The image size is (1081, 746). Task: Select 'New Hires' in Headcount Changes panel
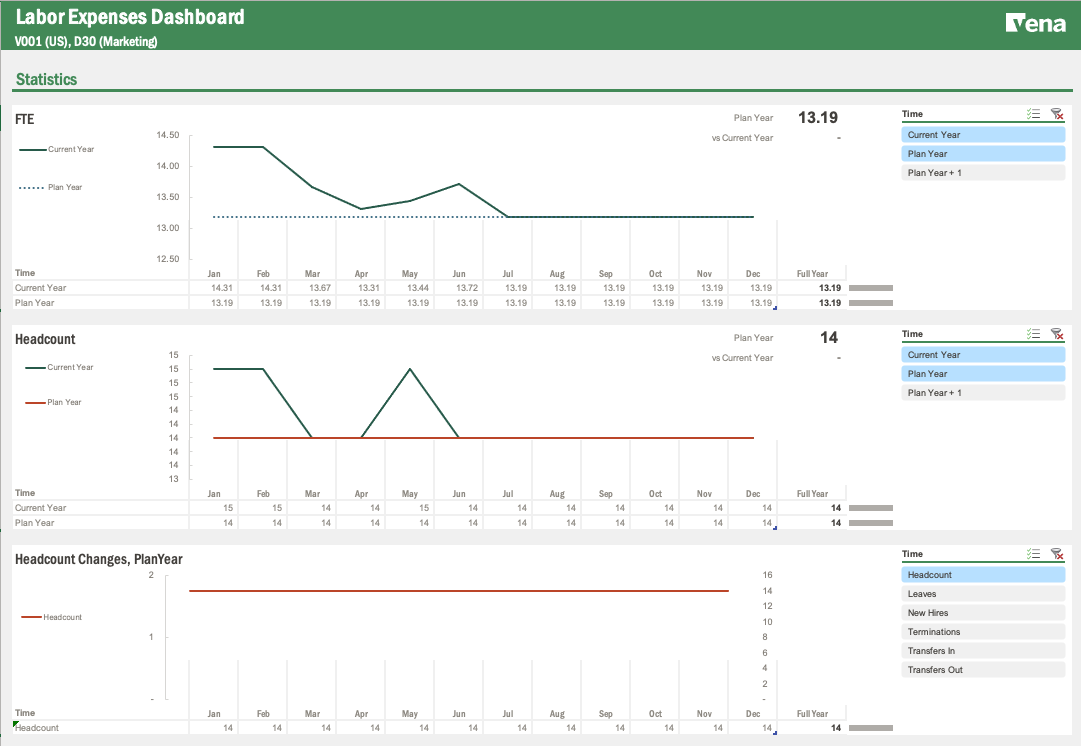pyautogui.click(x=983, y=612)
